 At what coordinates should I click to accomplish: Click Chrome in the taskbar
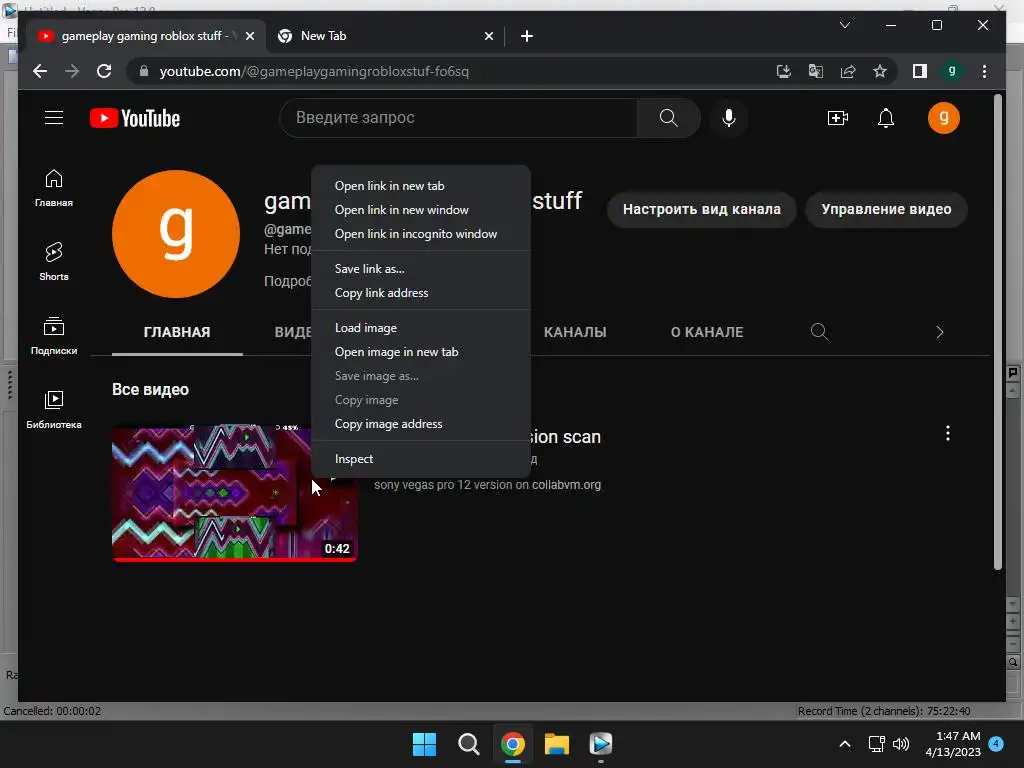pyautogui.click(x=513, y=744)
